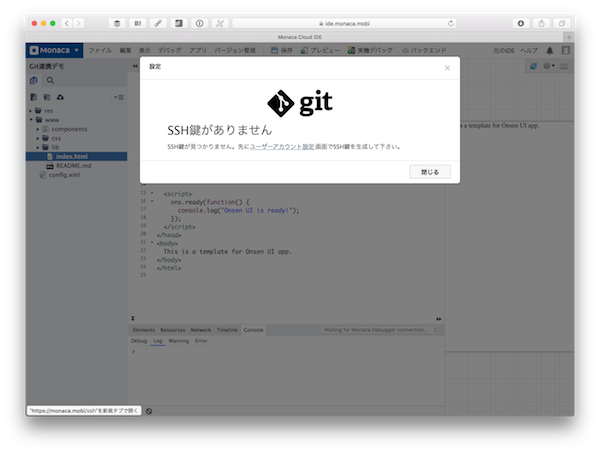Collapse the www folder arrow
Viewport: 600px width, 453px height.
pyautogui.click(x=31, y=120)
